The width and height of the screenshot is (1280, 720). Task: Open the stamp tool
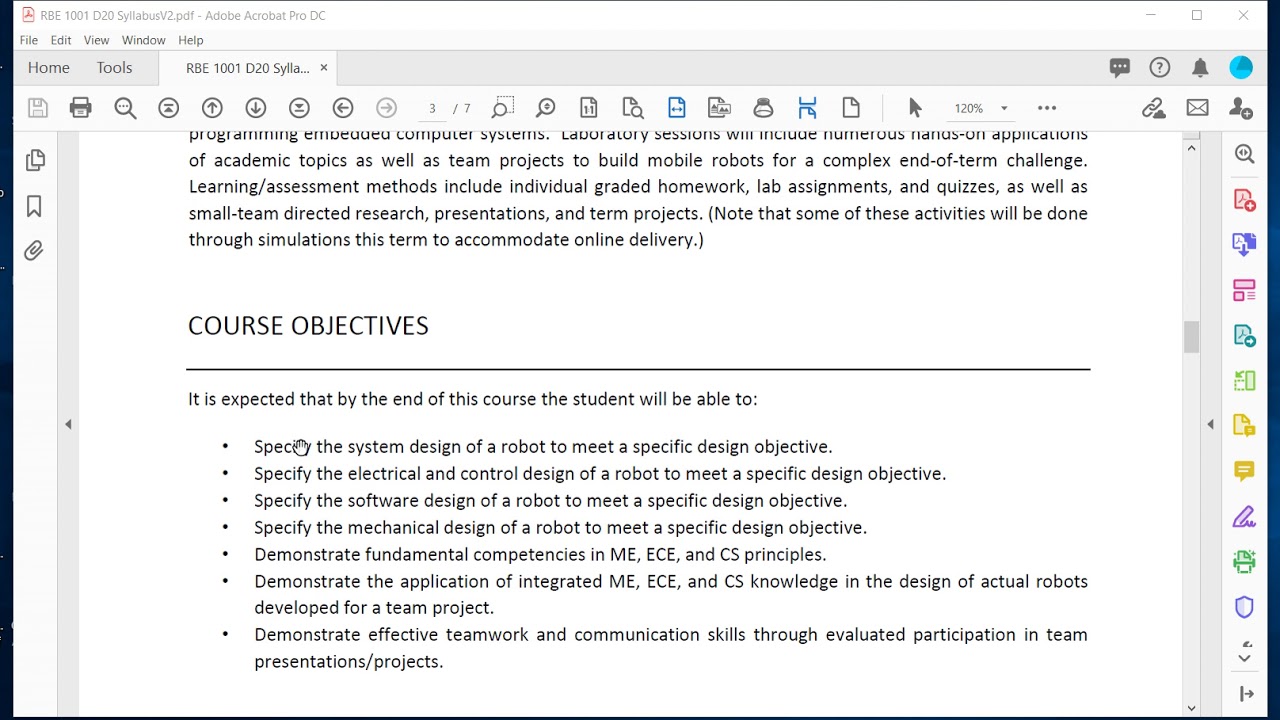[763, 108]
